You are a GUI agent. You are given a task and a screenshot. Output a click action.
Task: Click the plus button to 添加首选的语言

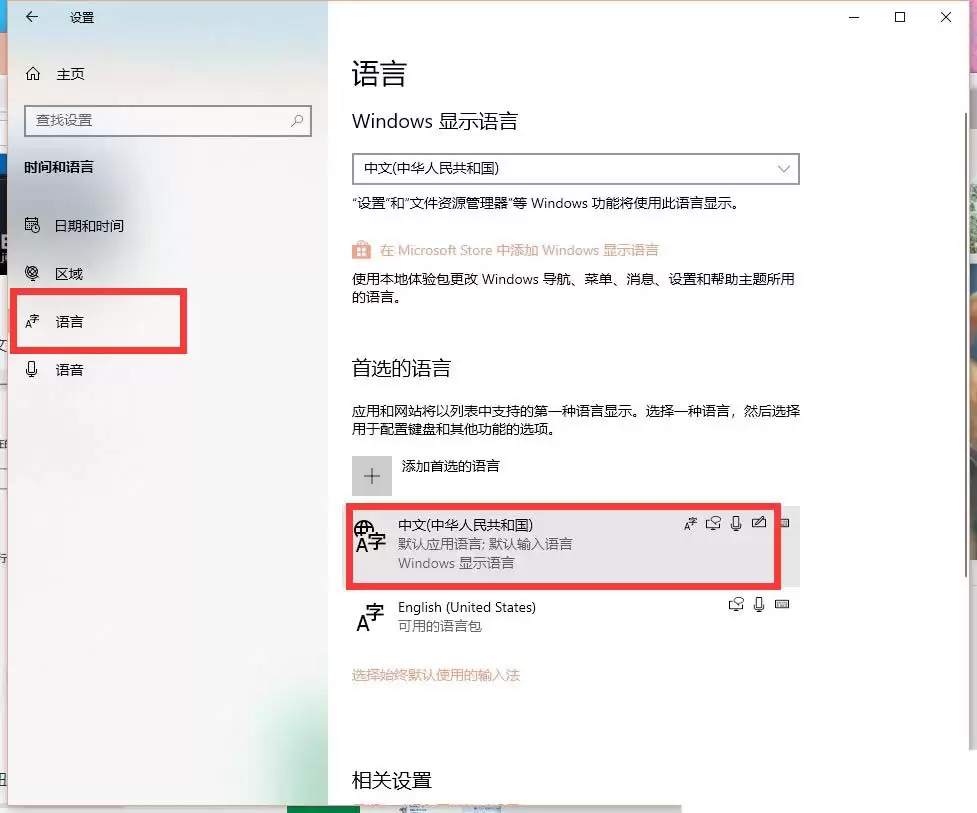371,476
